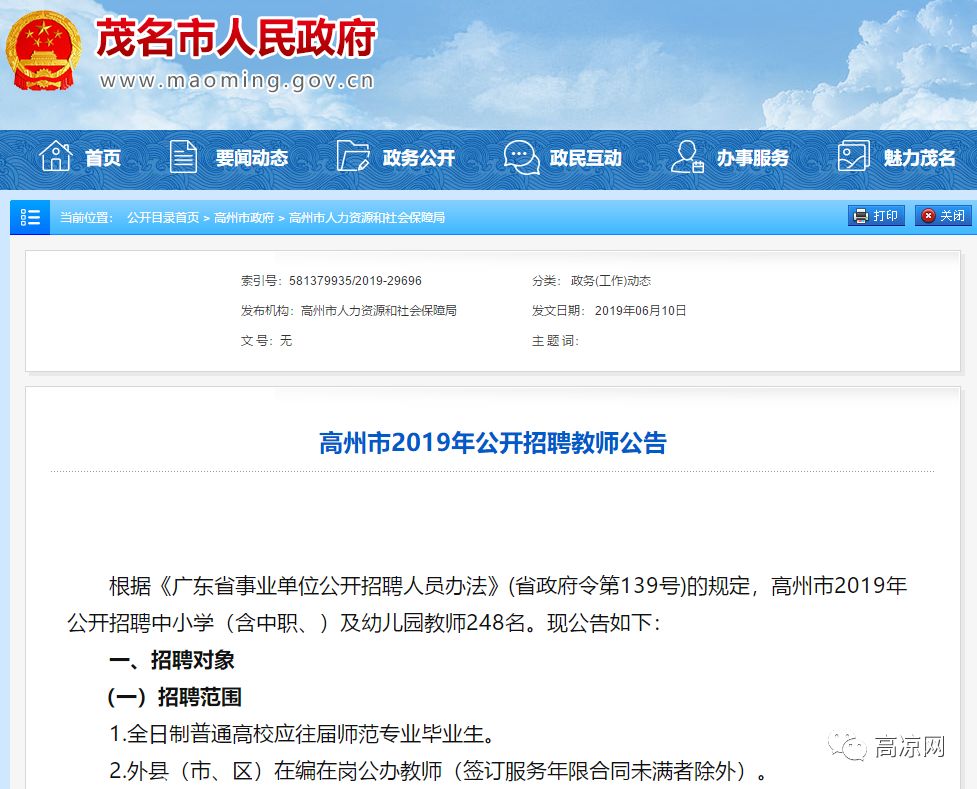Open 政民互动 in the navigation bar
Viewport: 977px width, 789px height.
click(x=585, y=158)
